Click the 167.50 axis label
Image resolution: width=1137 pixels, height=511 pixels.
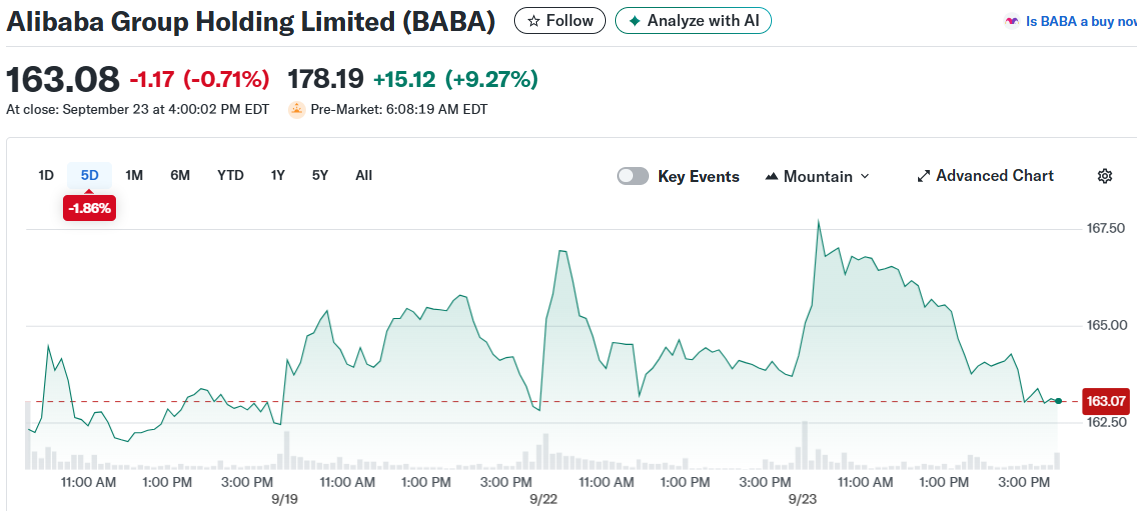pos(1104,229)
